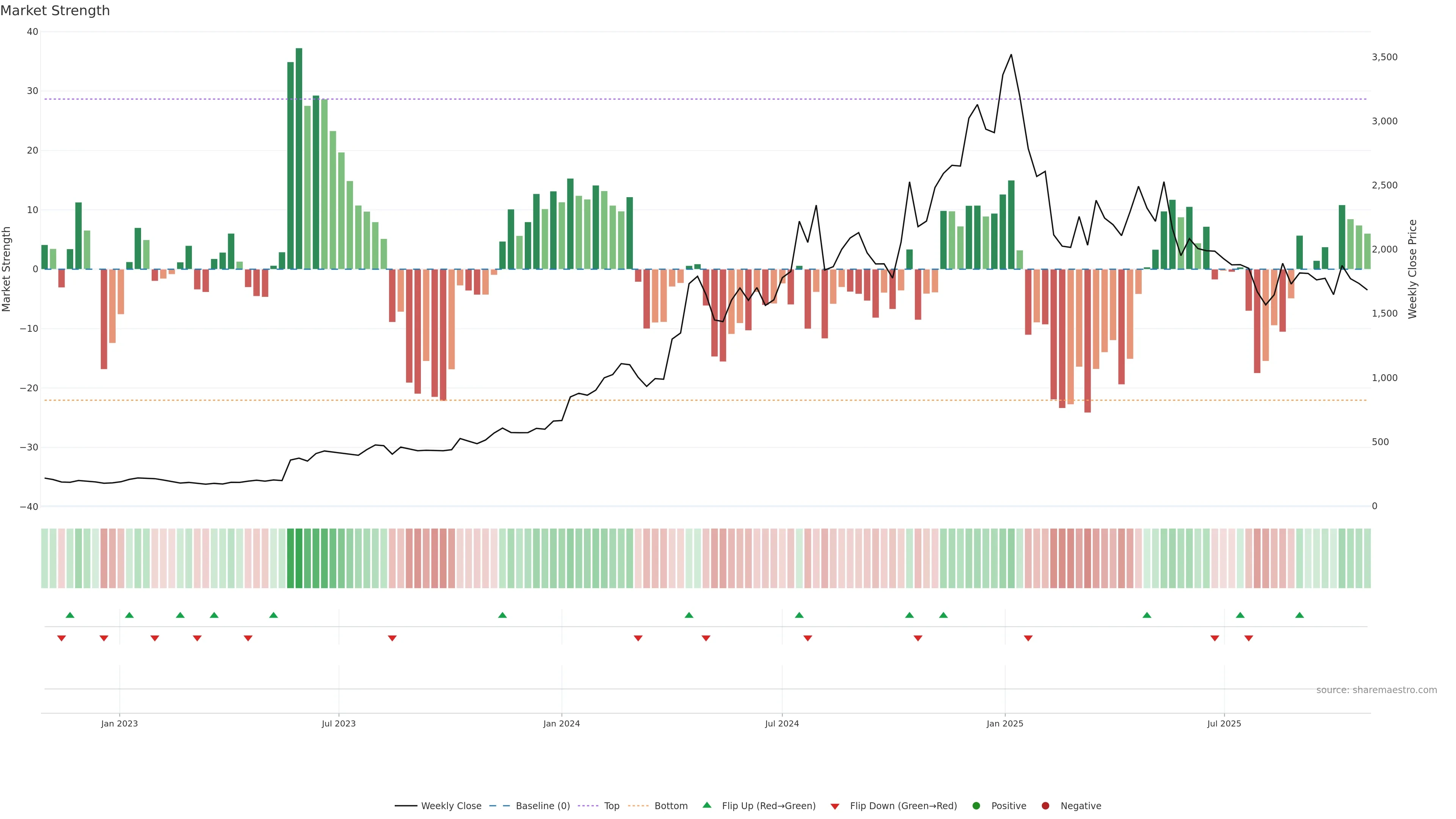Screen dimensions: 1456x819
Task: Click the source: sharemaestro.com text
Action: 1376,690
